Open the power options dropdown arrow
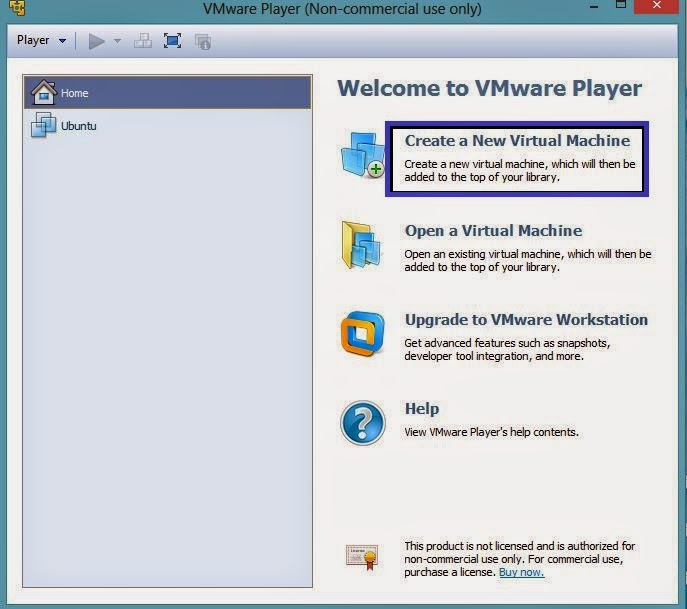687x609 pixels. pos(117,41)
